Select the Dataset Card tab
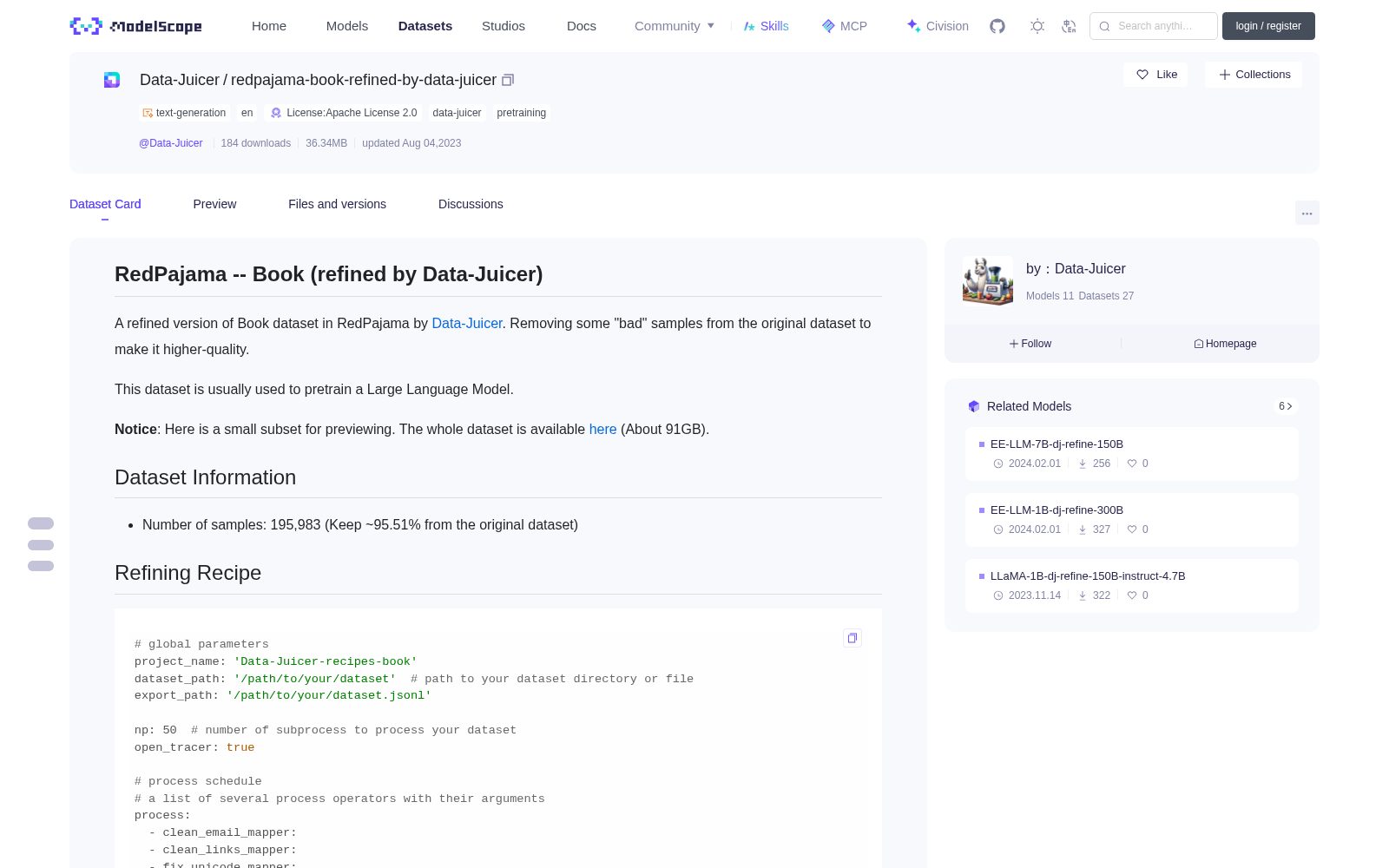The height and width of the screenshot is (868, 1389). (x=105, y=204)
